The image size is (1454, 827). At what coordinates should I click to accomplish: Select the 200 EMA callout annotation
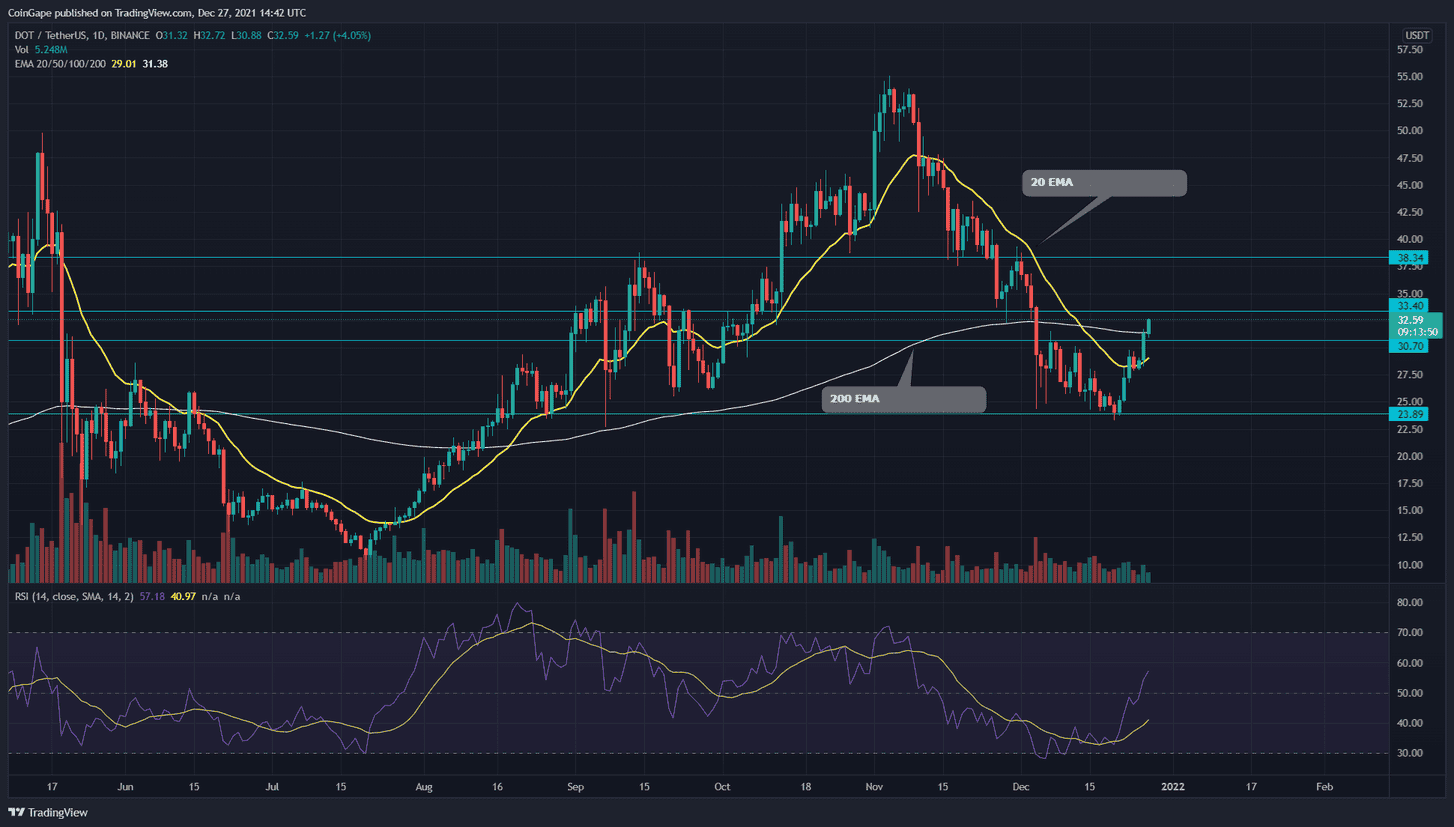903,400
